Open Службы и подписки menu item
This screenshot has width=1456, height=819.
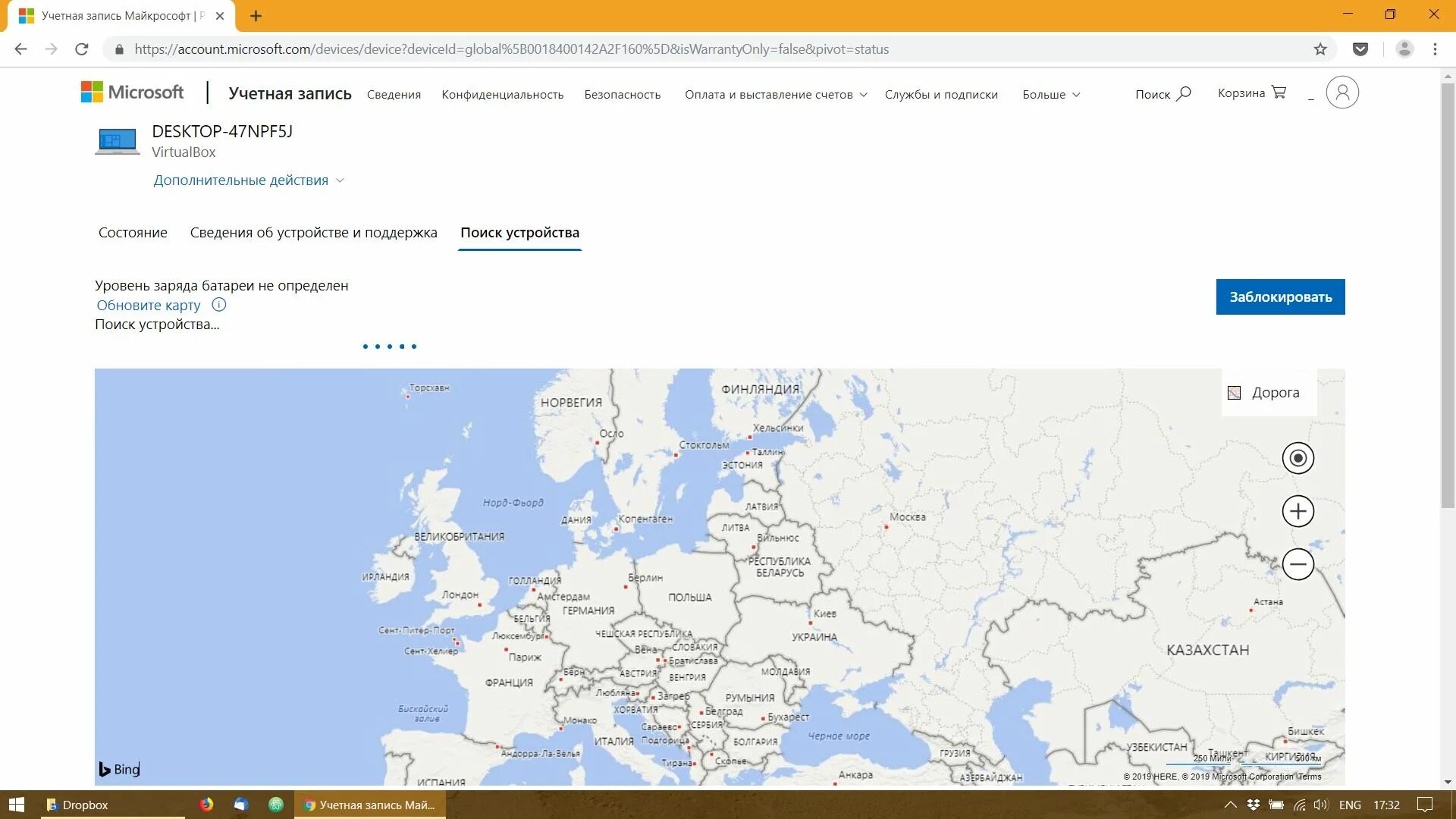[941, 95]
